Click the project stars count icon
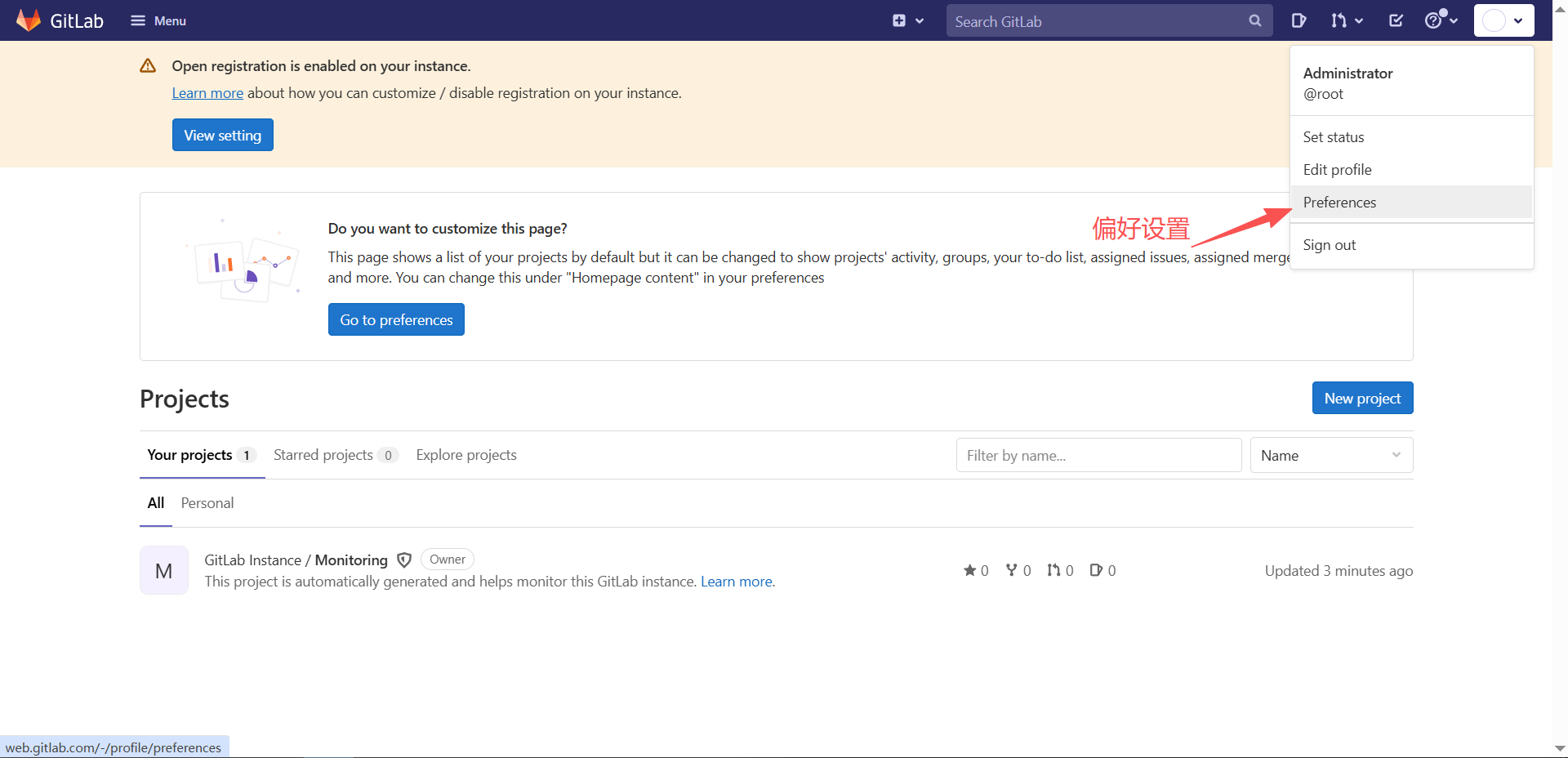Viewport: 1568px width, 758px height. pos(970,570)
